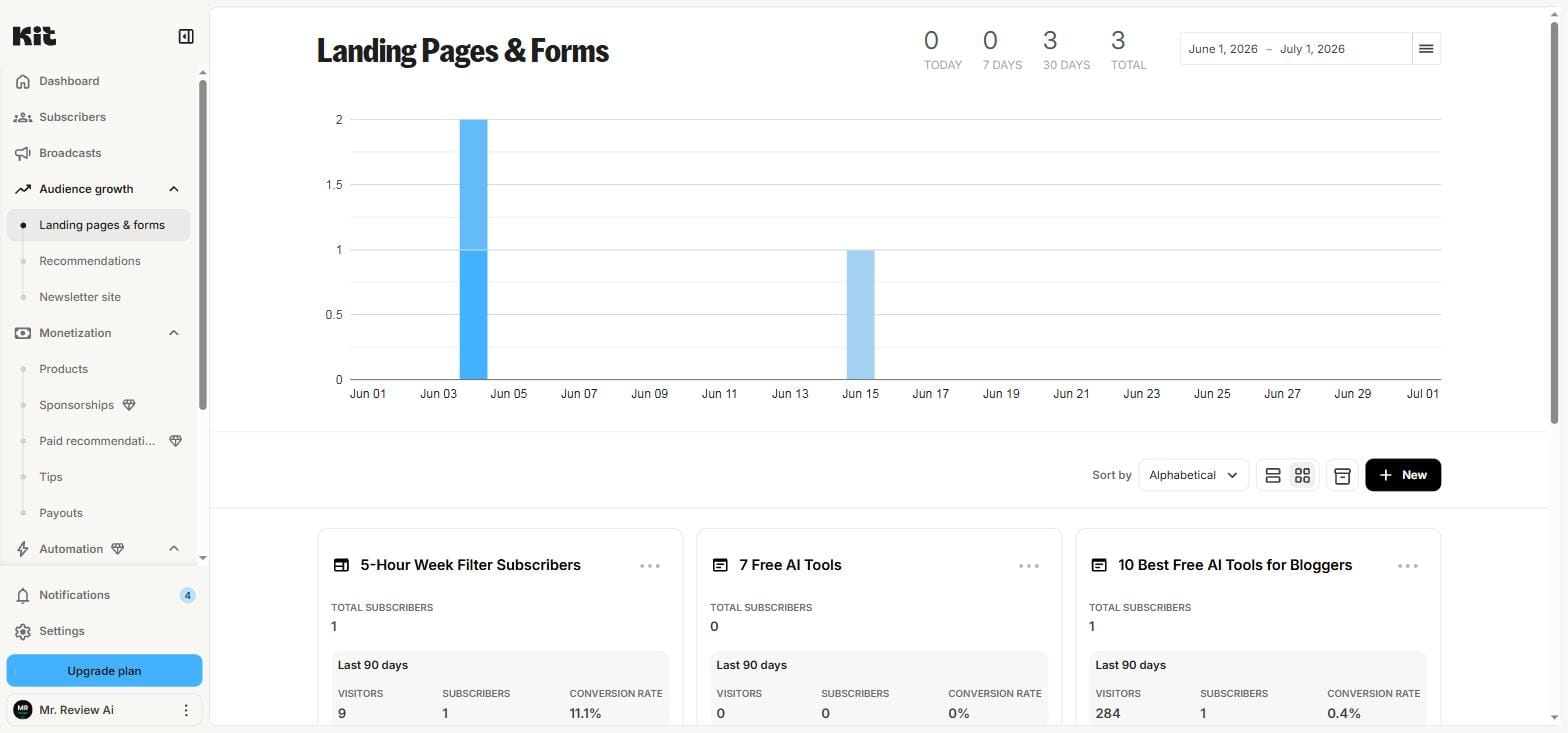Click the Jun 15 chart bar
This screenshot has width=1568, height=733.
pos(860,315)
